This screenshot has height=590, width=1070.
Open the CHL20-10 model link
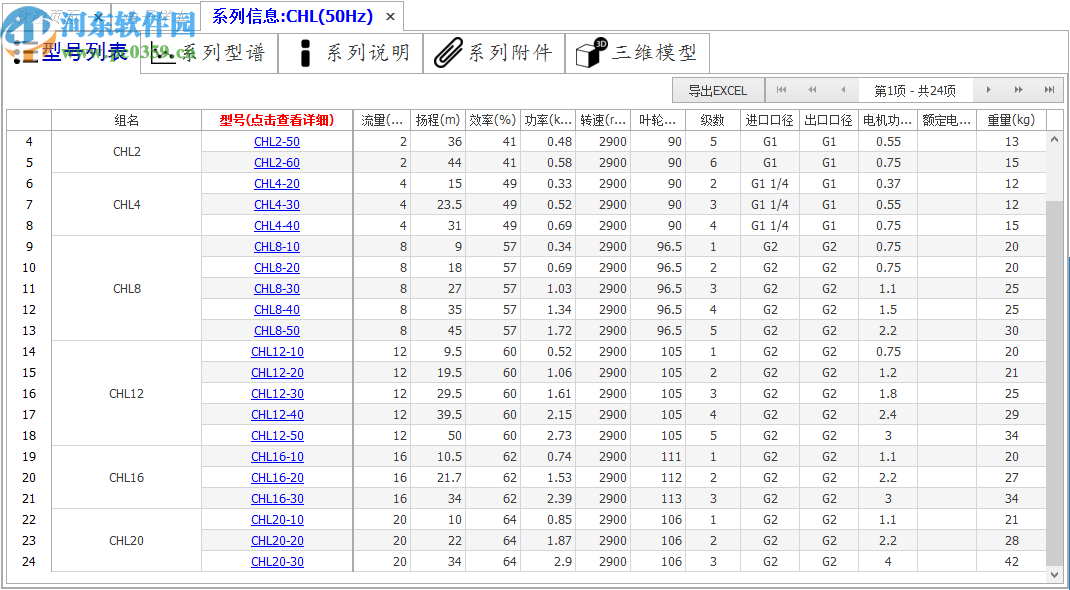277,519
